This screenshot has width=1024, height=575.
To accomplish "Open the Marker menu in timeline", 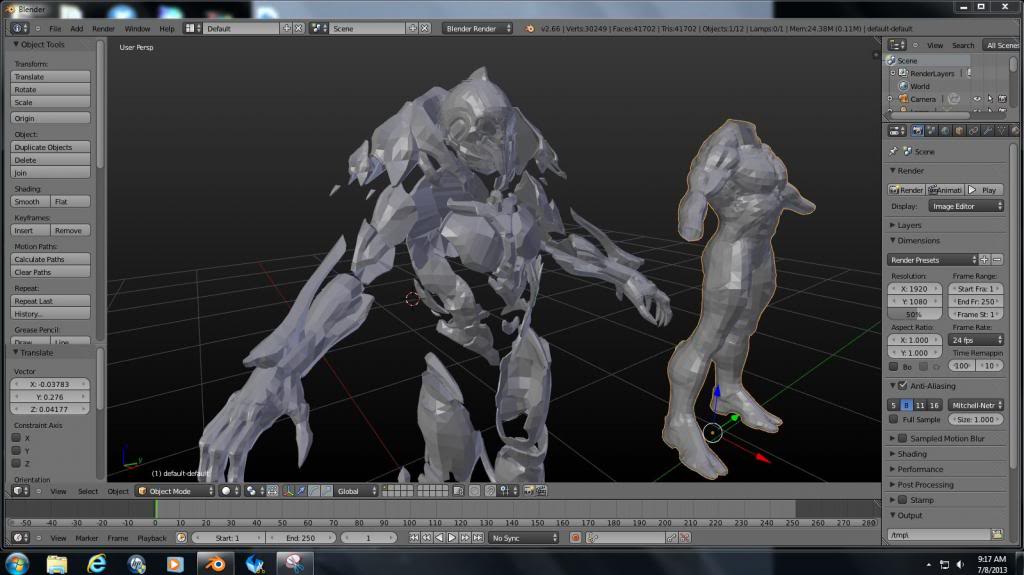I will point(86,538).
